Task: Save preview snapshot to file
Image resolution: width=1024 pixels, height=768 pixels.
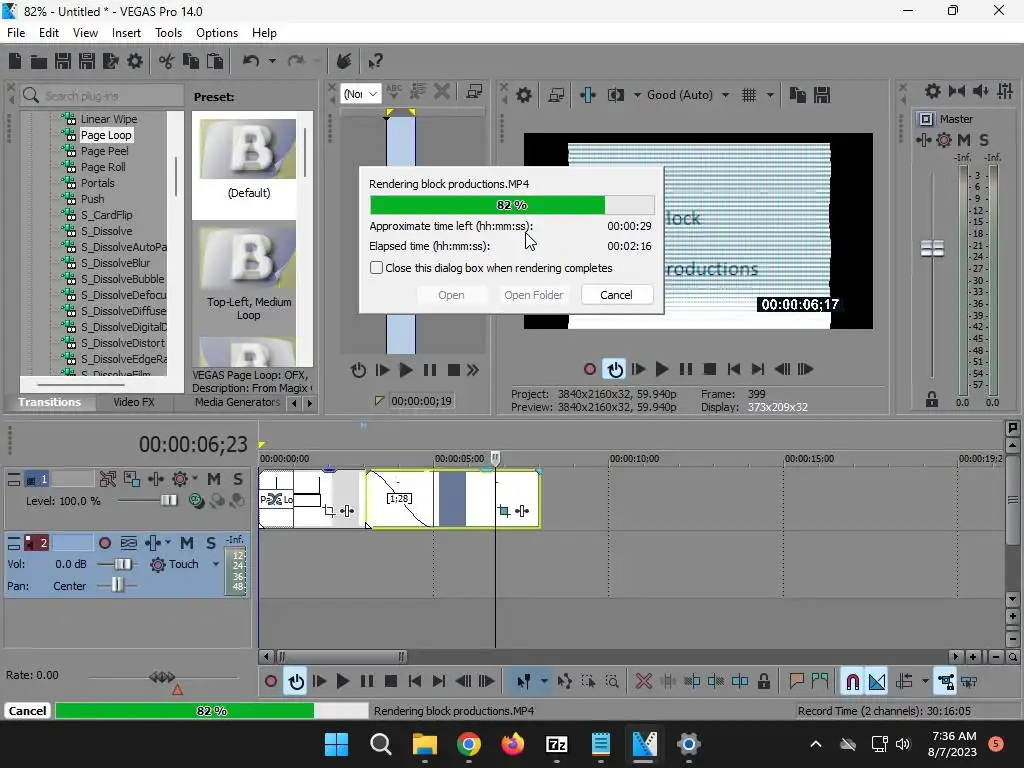Action: (x=822, y=95)
